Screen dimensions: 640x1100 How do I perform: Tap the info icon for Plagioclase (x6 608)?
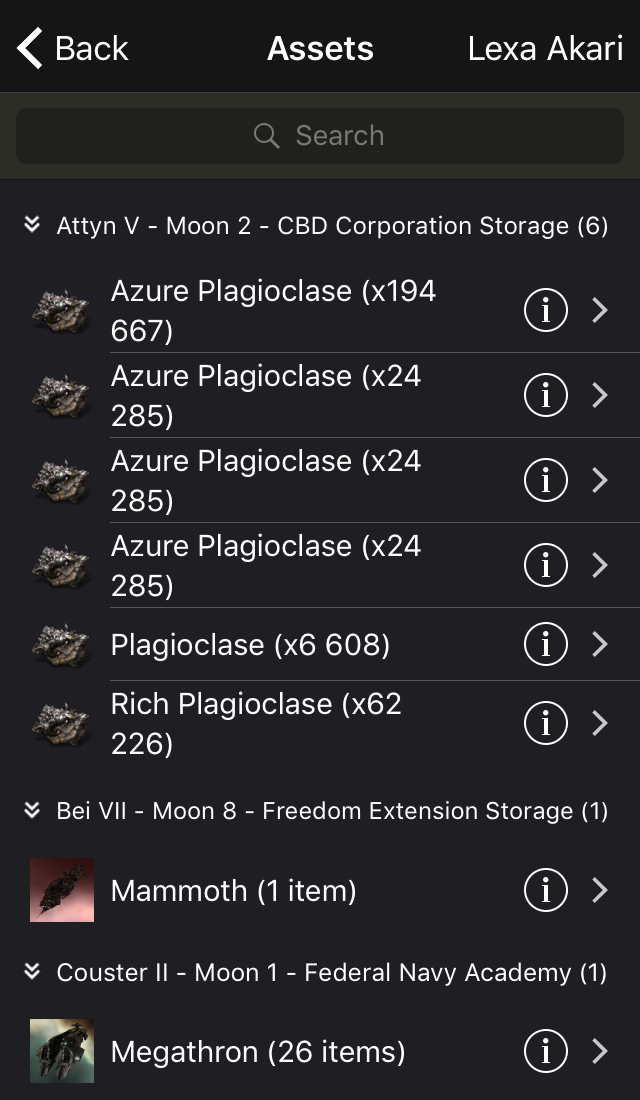[546, 645]
